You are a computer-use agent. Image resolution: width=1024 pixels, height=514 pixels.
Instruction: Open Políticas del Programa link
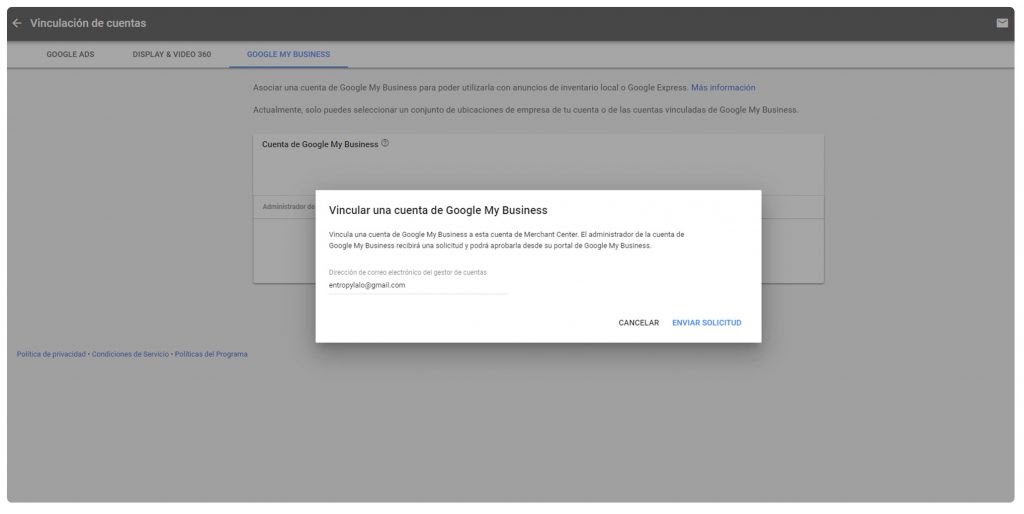pyautogui.click(x=211, y=354)
